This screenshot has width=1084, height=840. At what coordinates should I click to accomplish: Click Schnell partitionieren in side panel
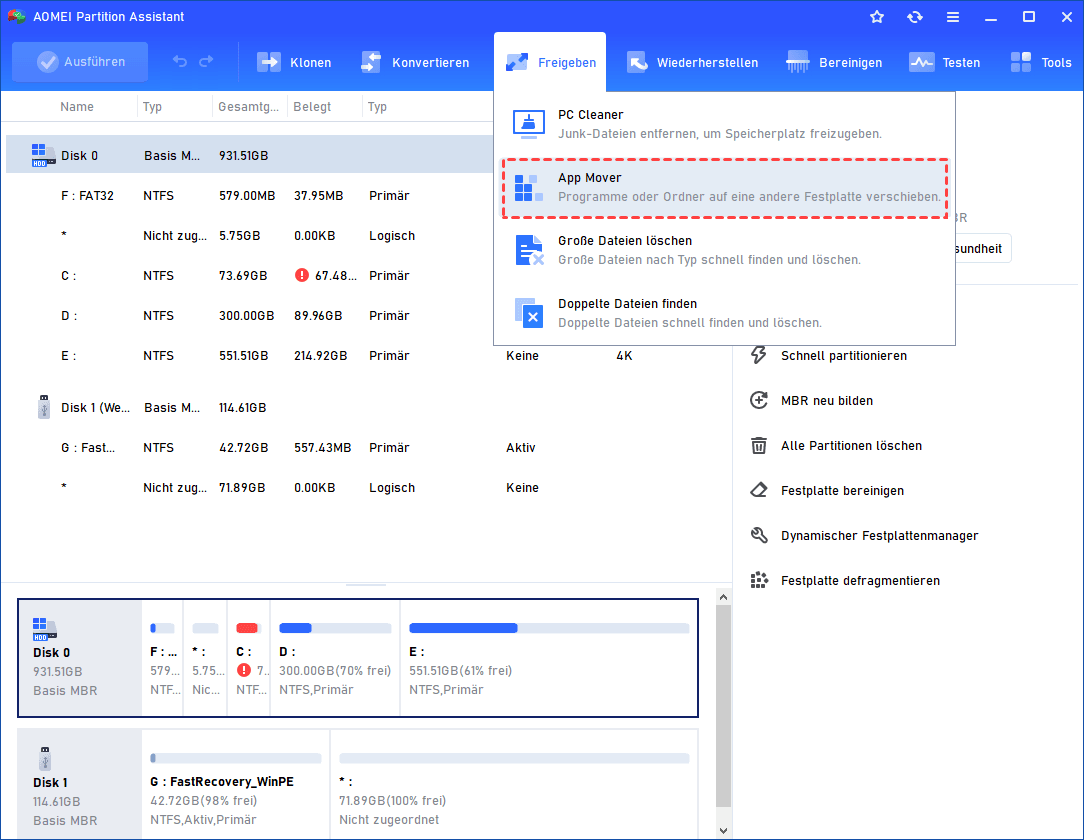point(843,356)
